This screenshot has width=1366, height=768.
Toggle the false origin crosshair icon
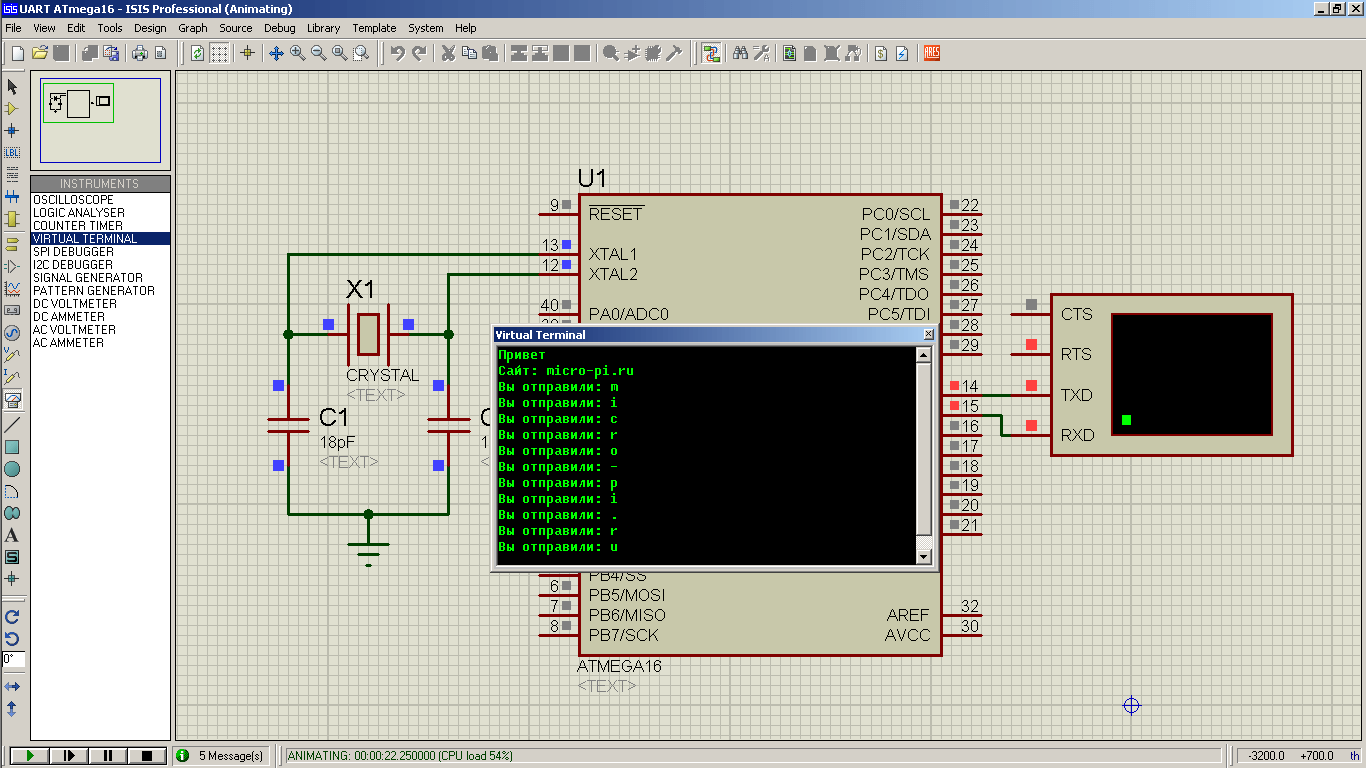point(248,53)
